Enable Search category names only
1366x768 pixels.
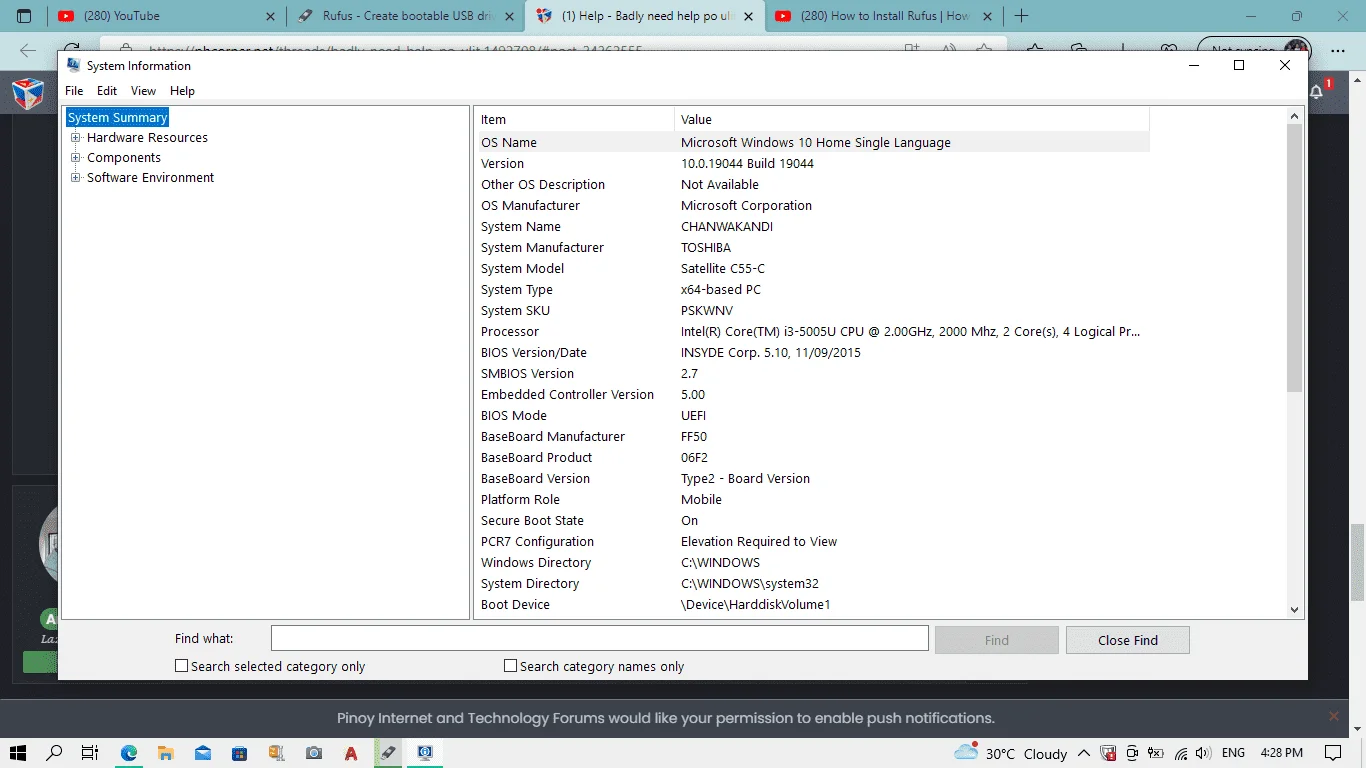point(511,666)
